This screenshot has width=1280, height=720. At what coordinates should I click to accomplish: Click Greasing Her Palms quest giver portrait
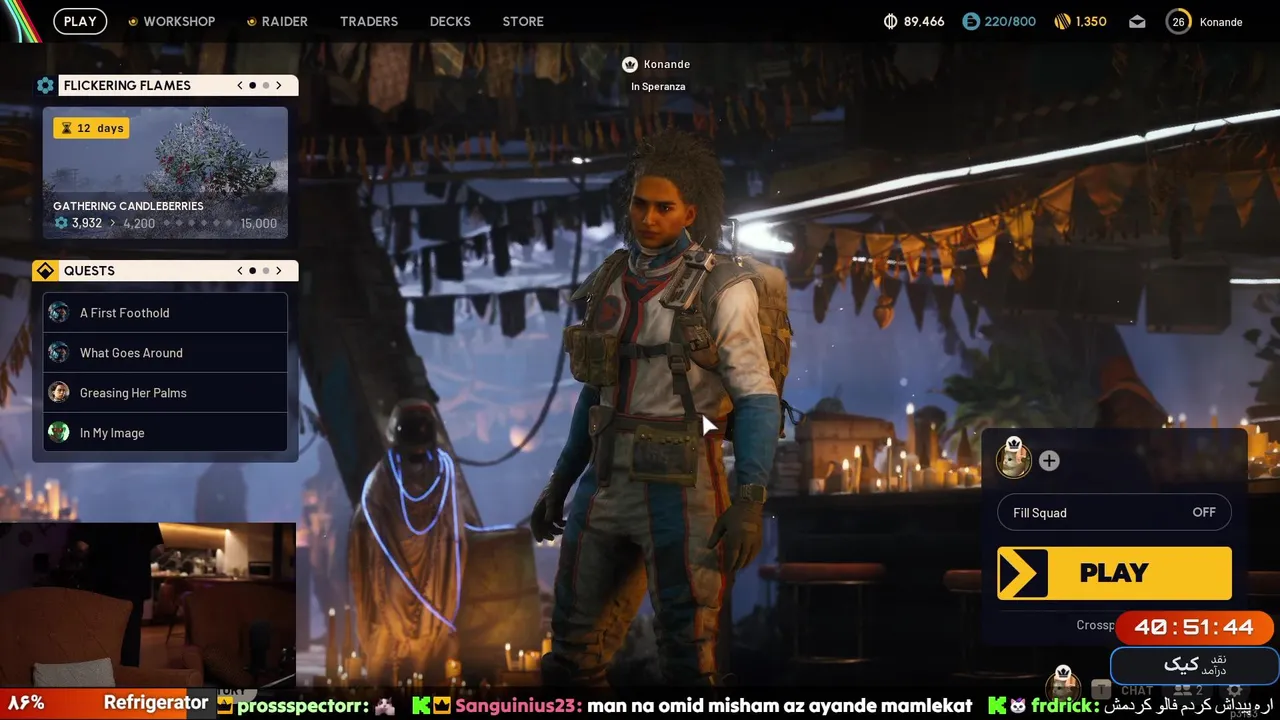coord(59,392)
